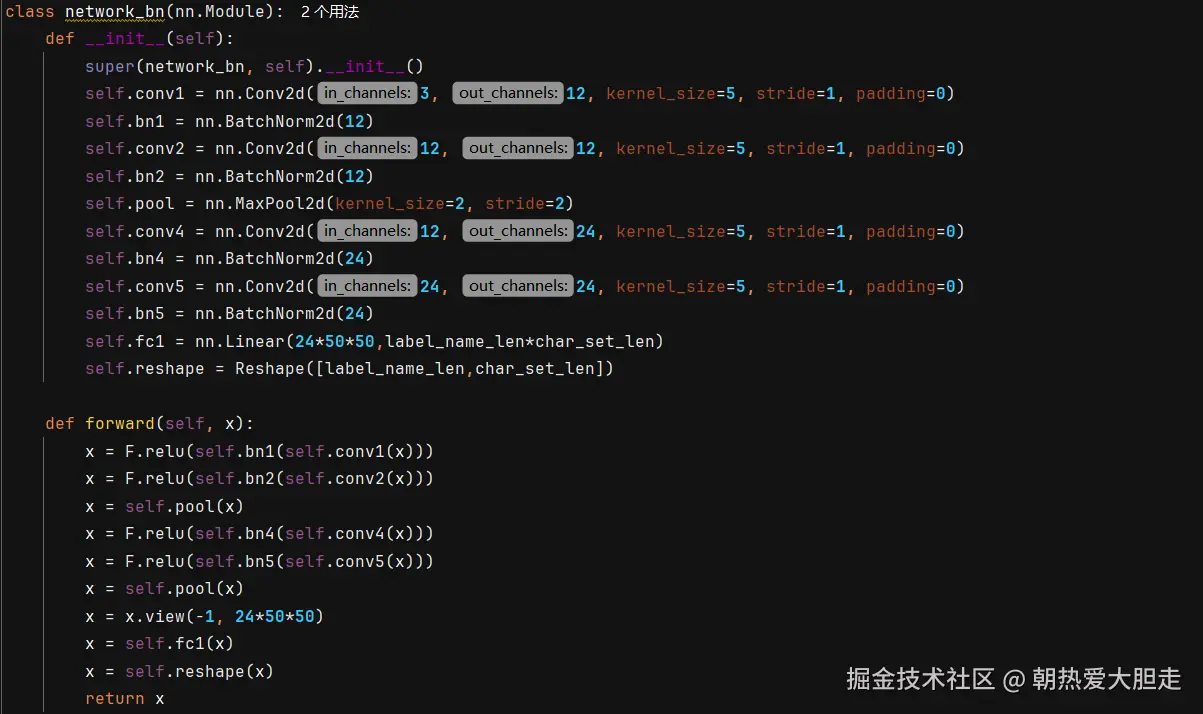Click in_channels hint on the self.conv2 line
This screenshot has height=714, width=1203.
tap(367, 149)
